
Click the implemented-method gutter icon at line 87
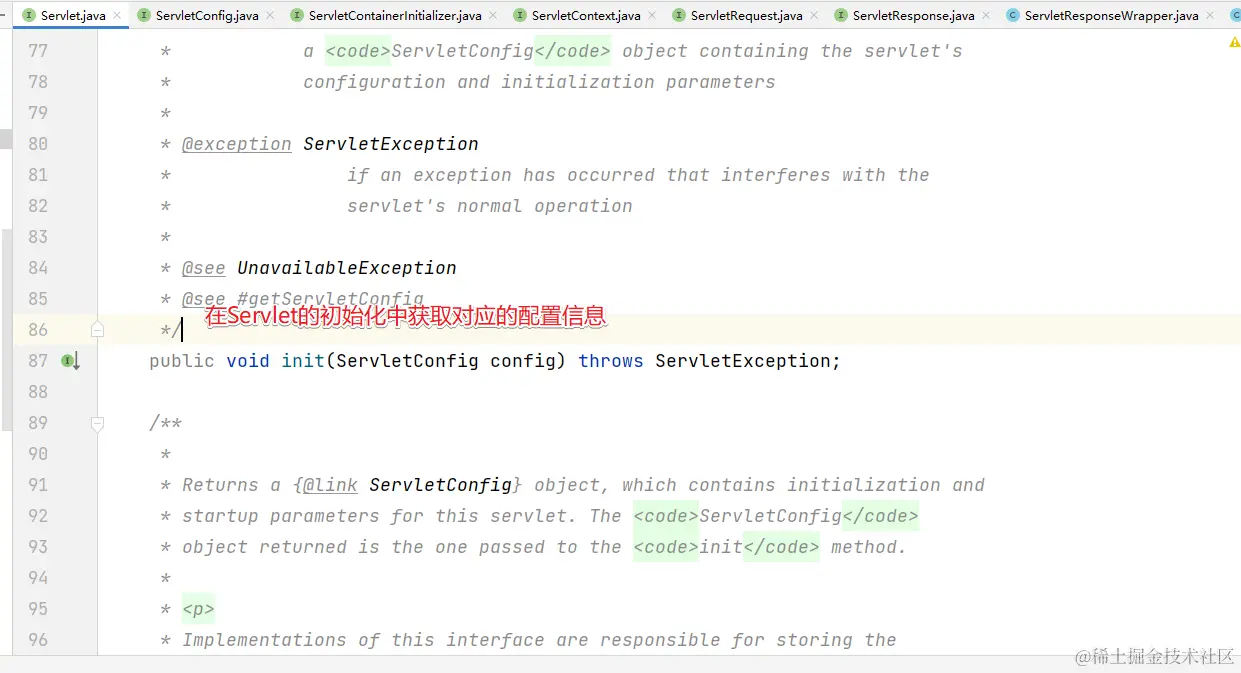(70, 361)
